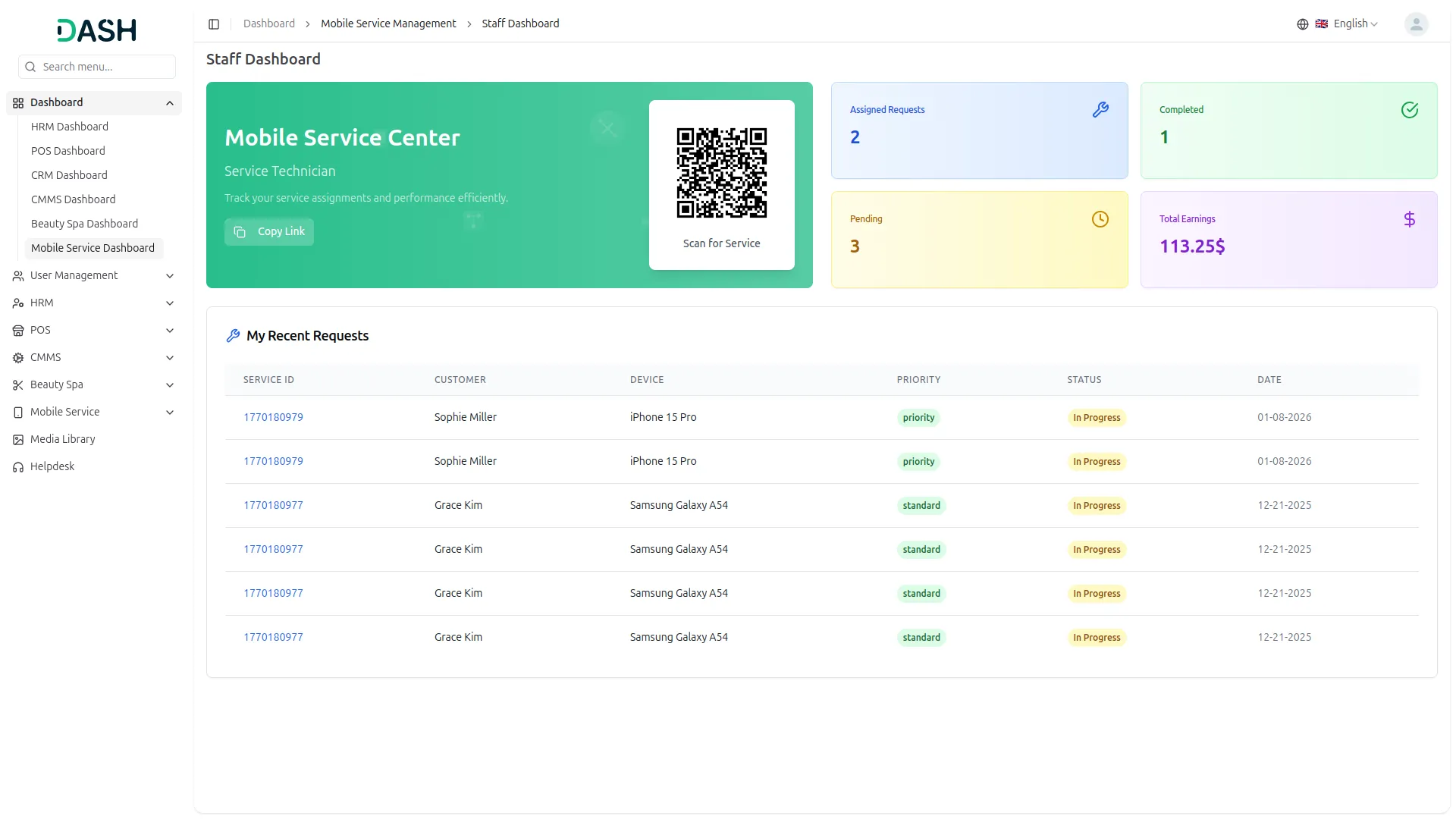Click the Media Library icon in sidebar
The height and width of the screenshot is (819, 1456).
click(17, 439)
